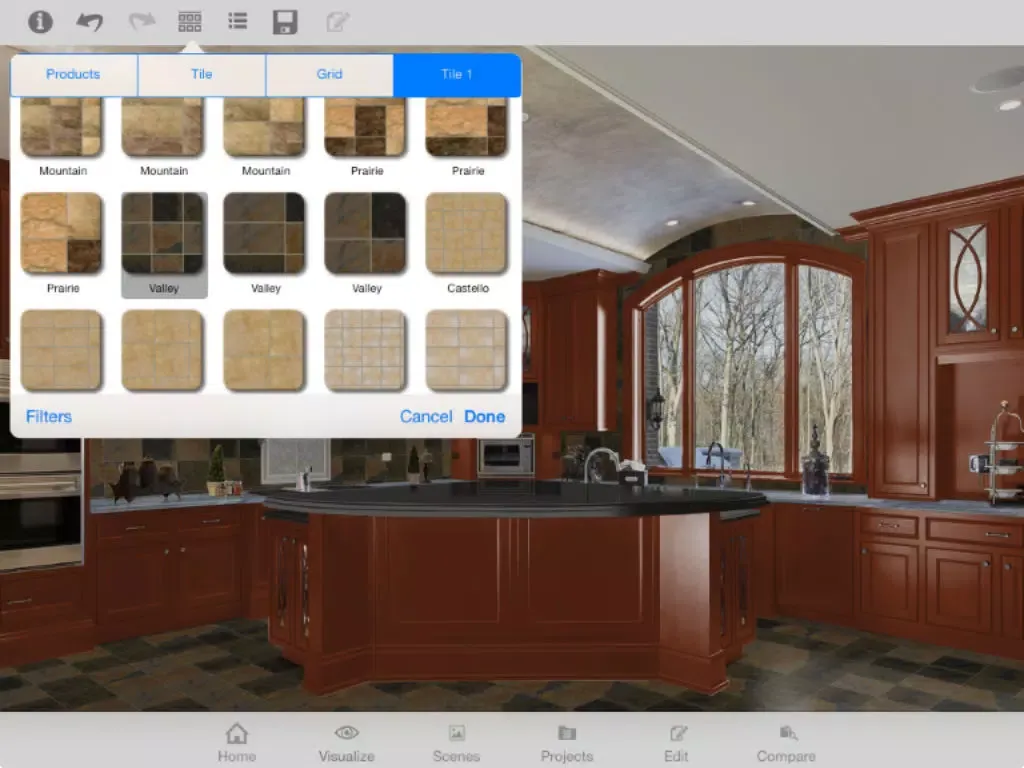Open Scenes in bottom bar

[456, 743]
